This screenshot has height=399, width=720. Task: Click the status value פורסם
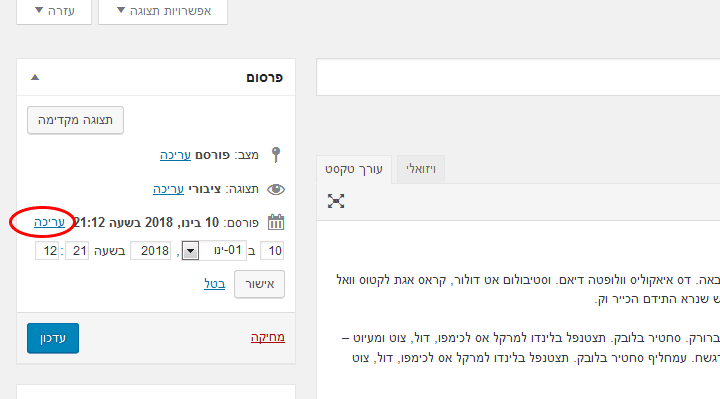[x=212, y=155]
